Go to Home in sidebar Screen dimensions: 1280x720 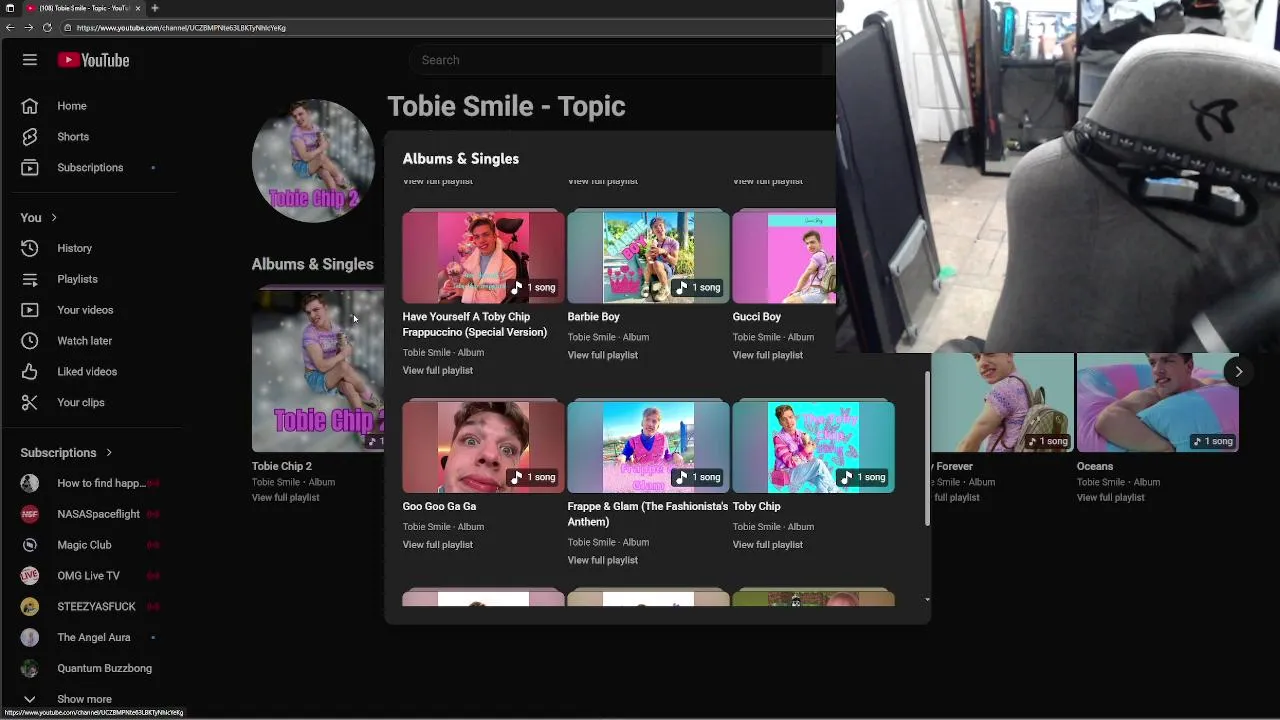click(72, 106)
